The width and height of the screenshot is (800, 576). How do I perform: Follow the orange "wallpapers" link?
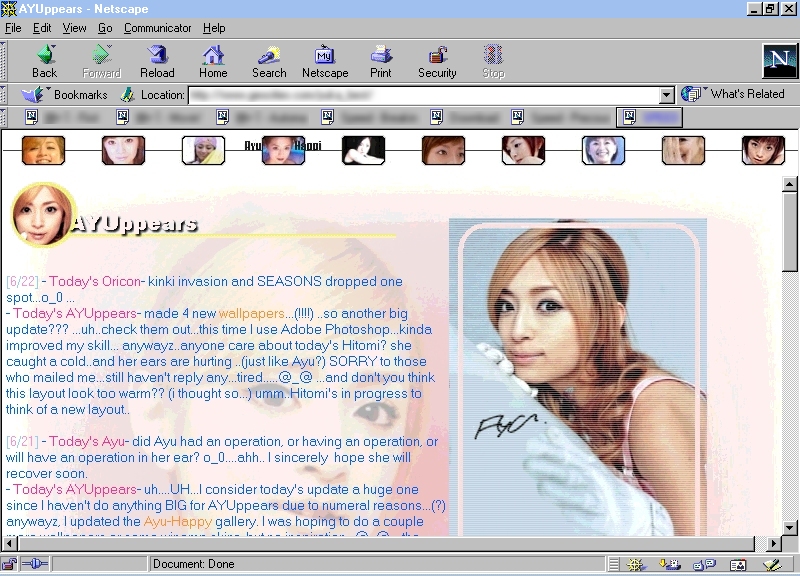pos(250,314)
